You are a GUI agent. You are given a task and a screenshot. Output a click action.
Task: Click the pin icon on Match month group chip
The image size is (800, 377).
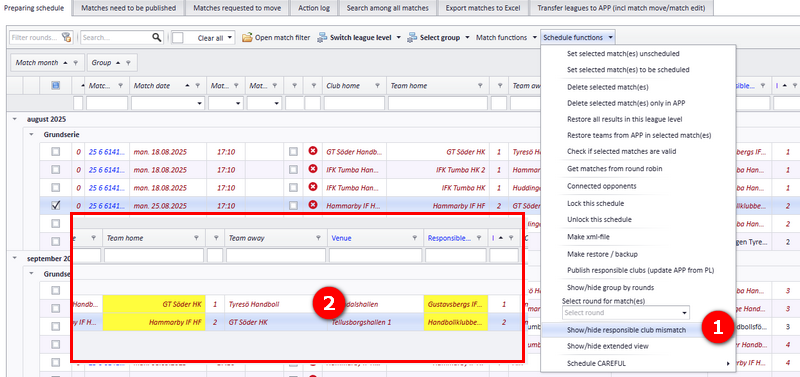(75, 63)
